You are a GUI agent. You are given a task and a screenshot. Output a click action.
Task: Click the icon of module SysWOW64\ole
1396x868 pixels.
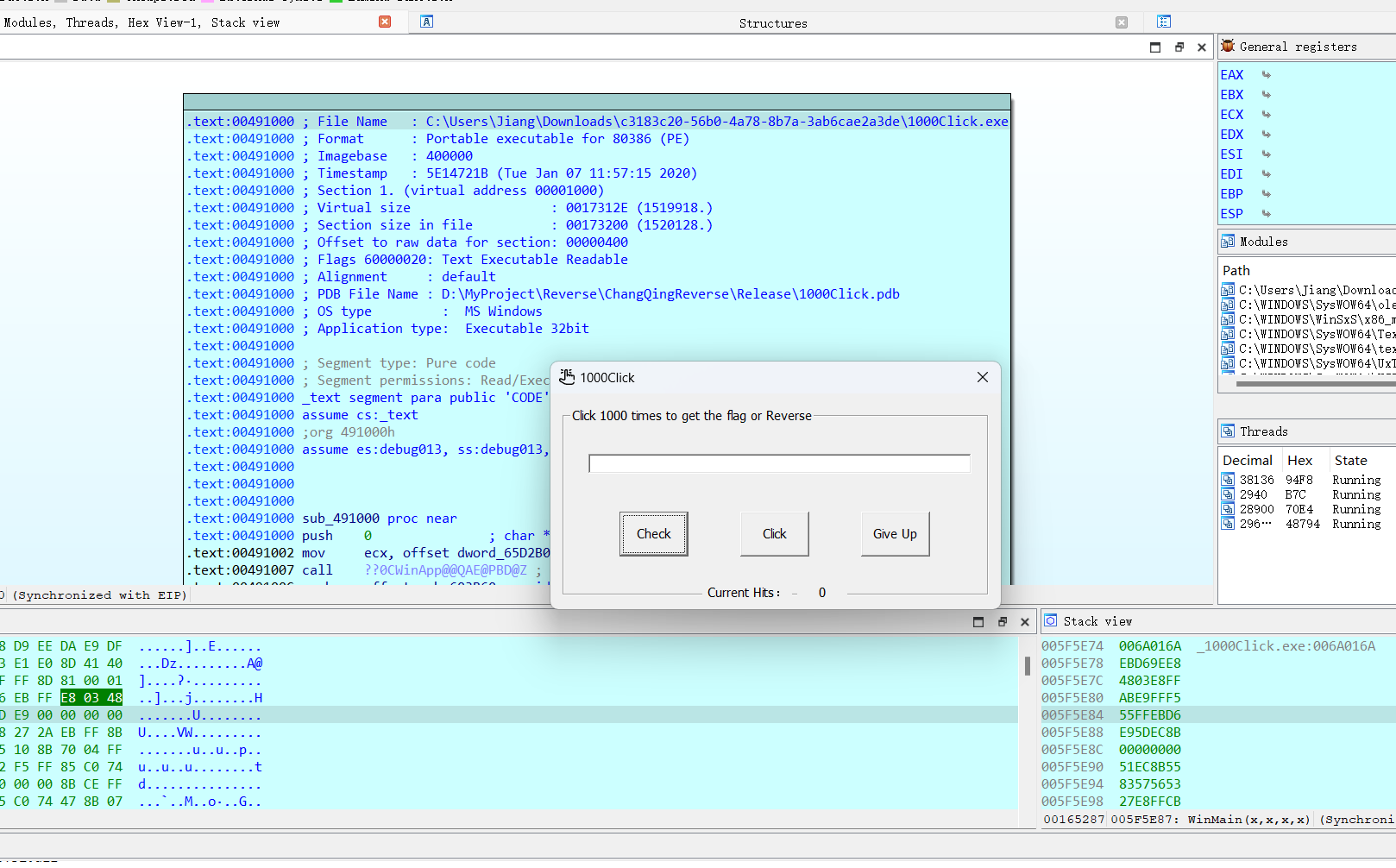coord(1228,305)
